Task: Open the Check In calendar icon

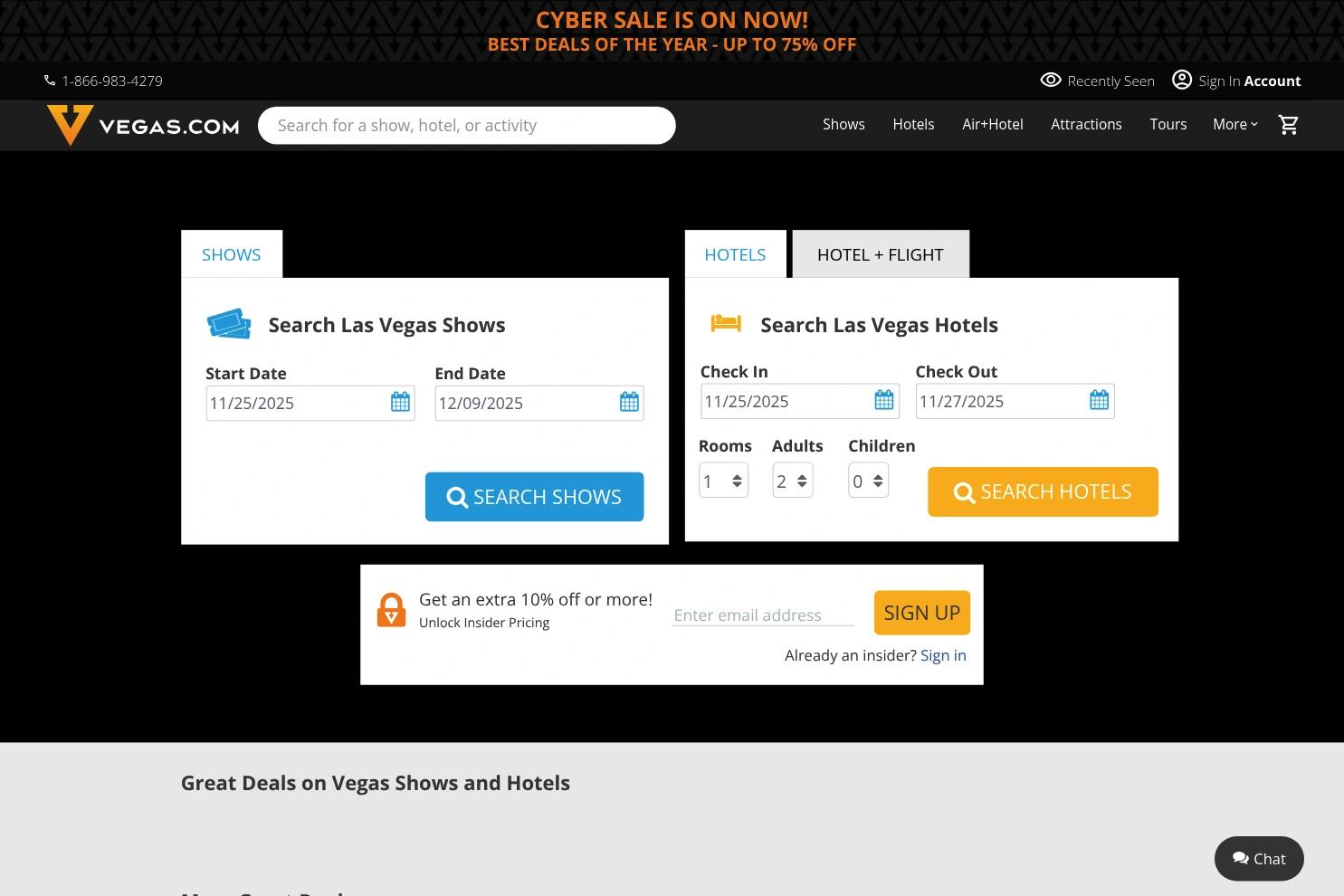Action: 884,400
